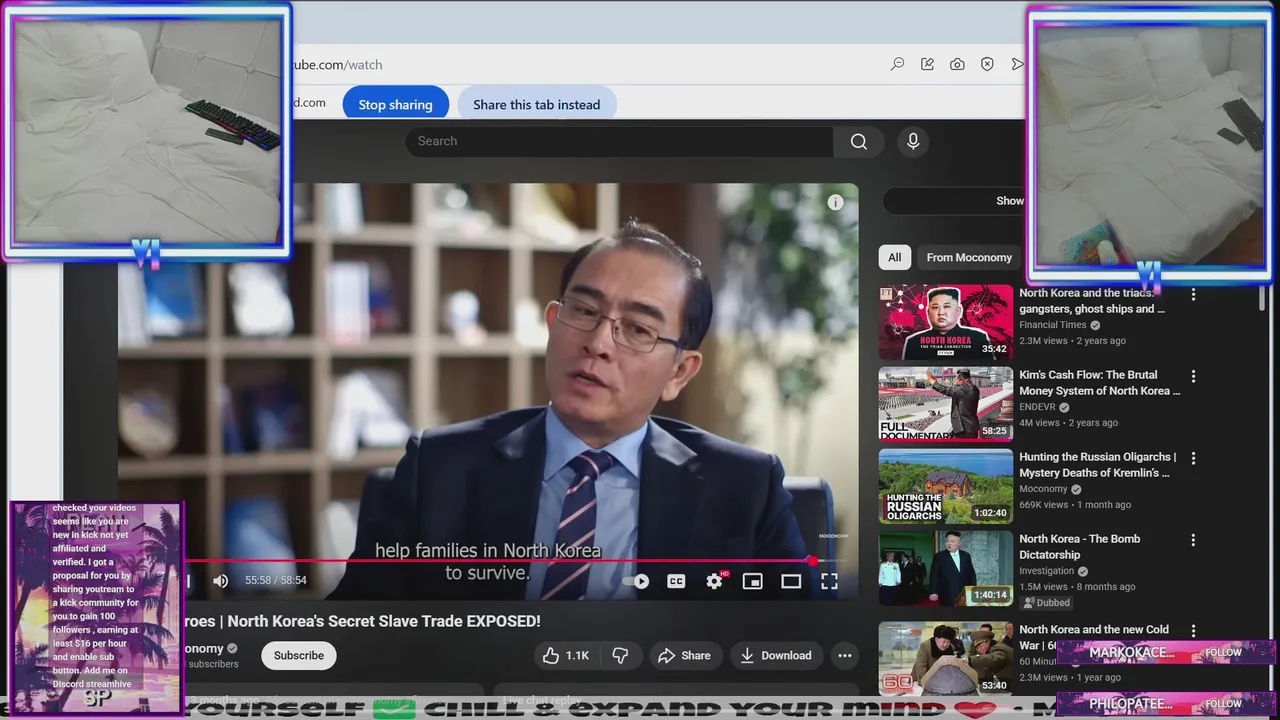Viewport: 1280px width, 720px height.
Task: Open Hunting the Russian Oligarchs thumbnail
Action: point(946,486)
